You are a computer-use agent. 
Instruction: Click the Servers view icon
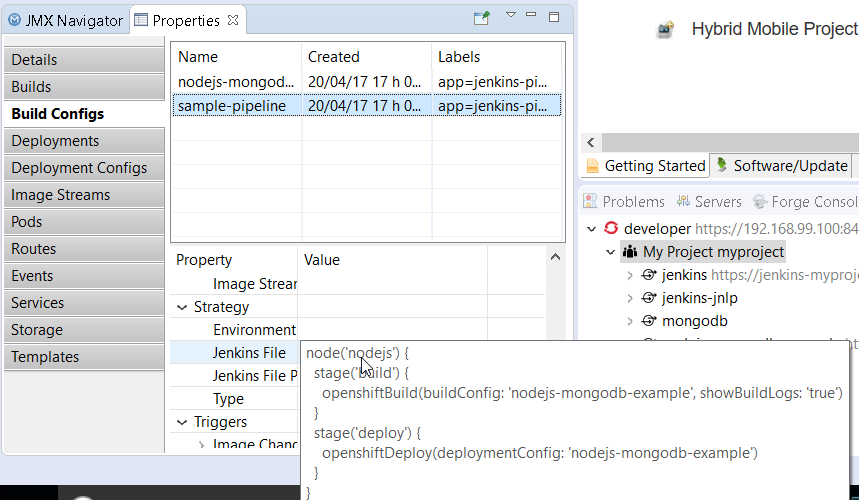coord(684,201)
